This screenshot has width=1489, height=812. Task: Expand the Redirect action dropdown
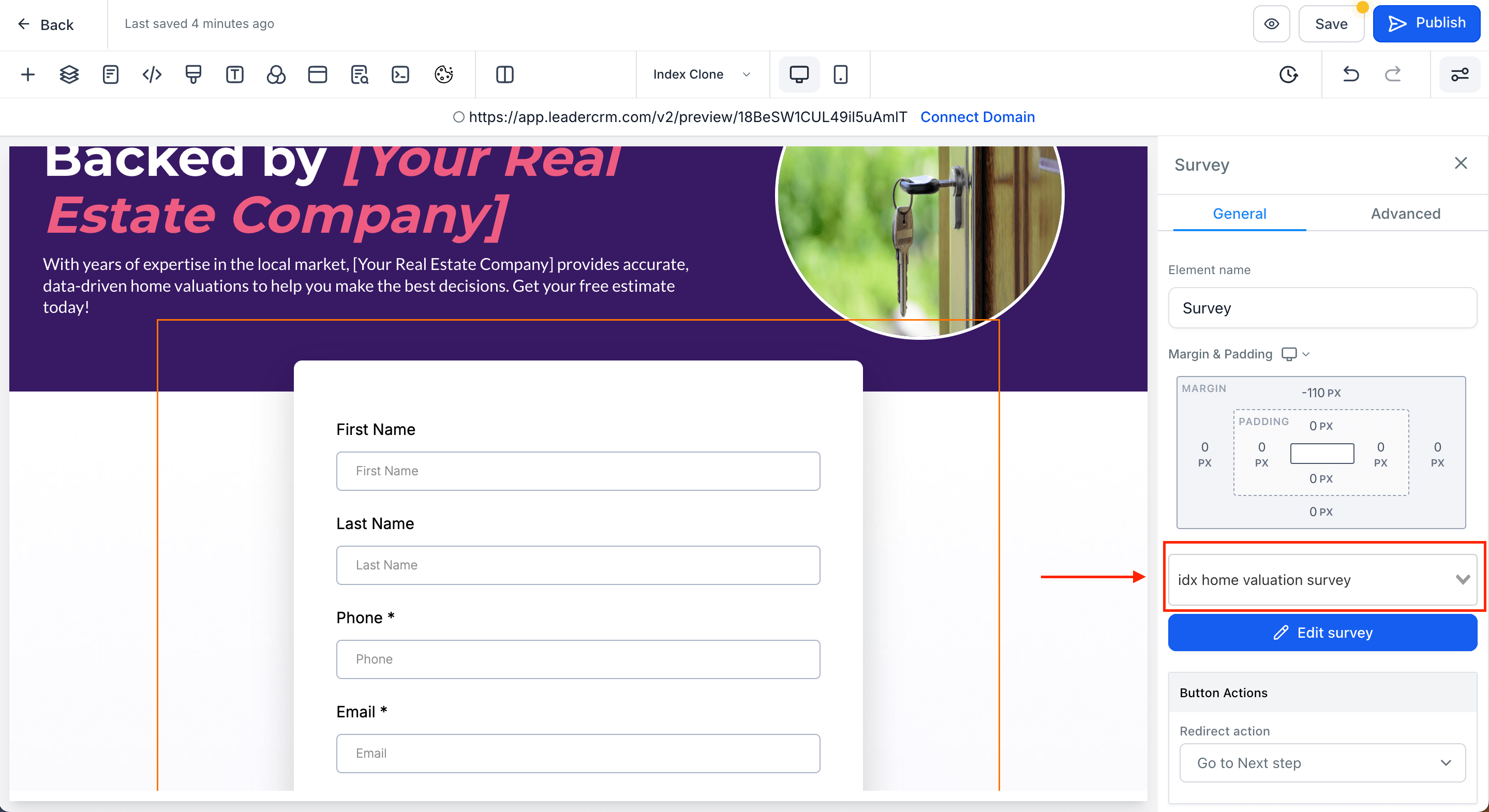(1322, 763)
